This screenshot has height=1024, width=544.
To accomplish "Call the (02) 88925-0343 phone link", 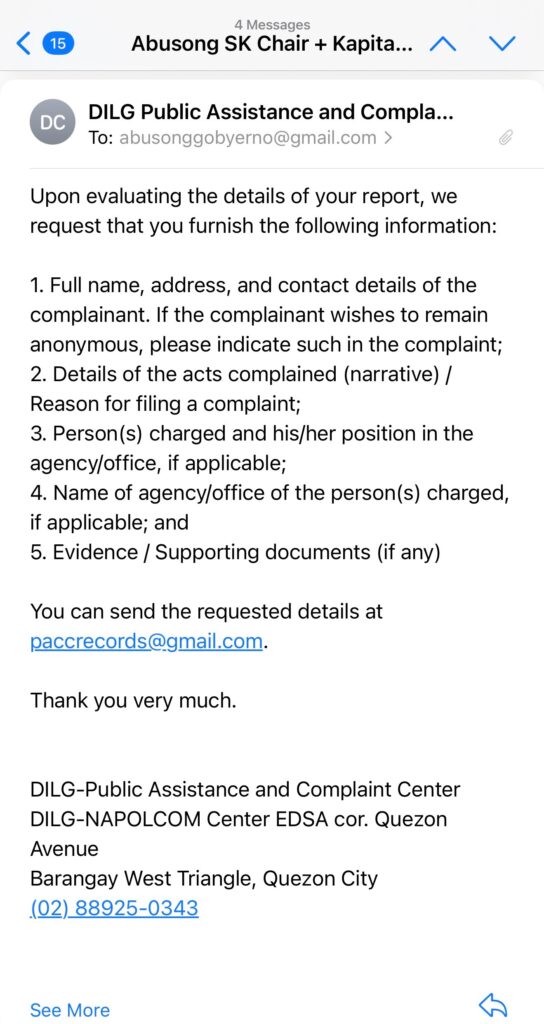I will point(114,908).
